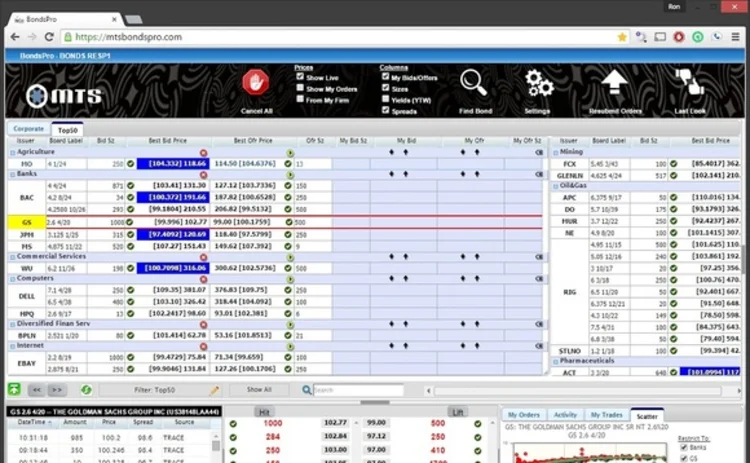Click clear icon at end of Agriculture row

[x=539, y=153]
